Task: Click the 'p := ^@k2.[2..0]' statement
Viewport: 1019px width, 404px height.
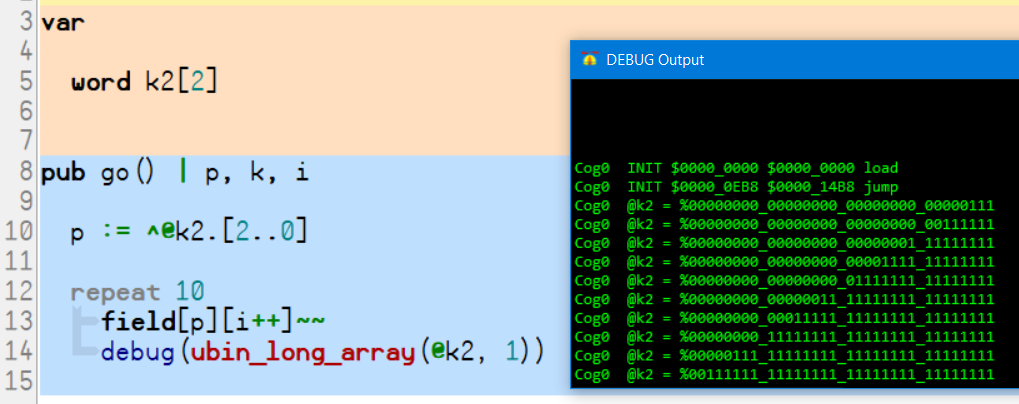Action: pos(188,232)
